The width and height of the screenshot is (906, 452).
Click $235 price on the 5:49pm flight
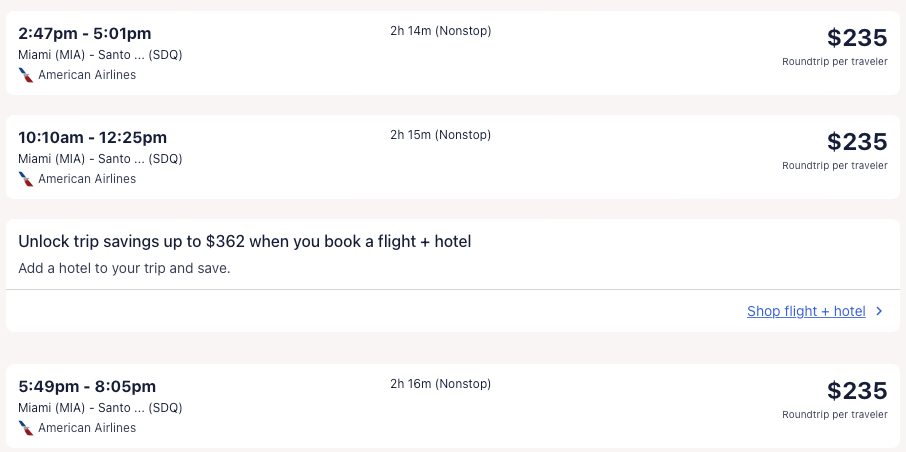coord(857,391)
